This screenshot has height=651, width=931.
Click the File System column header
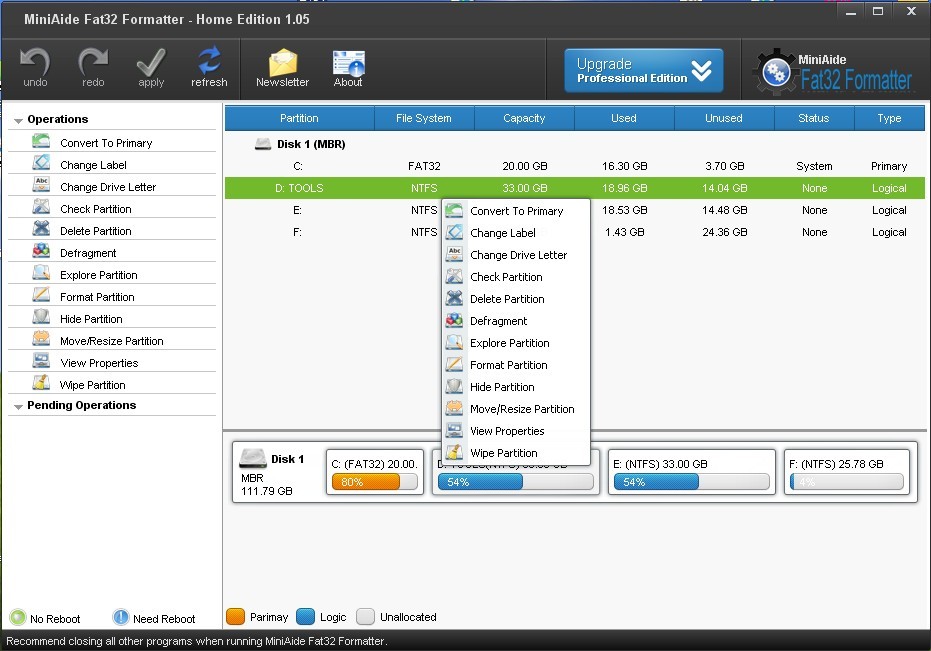tap(424, 118)
